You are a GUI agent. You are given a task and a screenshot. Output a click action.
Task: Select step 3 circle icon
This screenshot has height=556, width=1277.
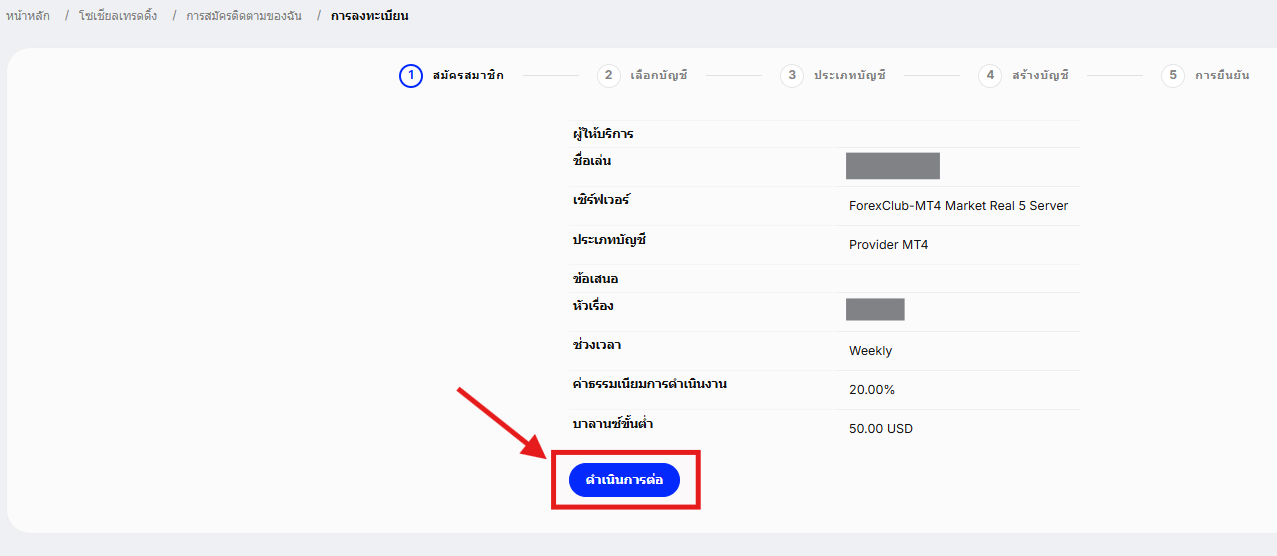(792, 76)
